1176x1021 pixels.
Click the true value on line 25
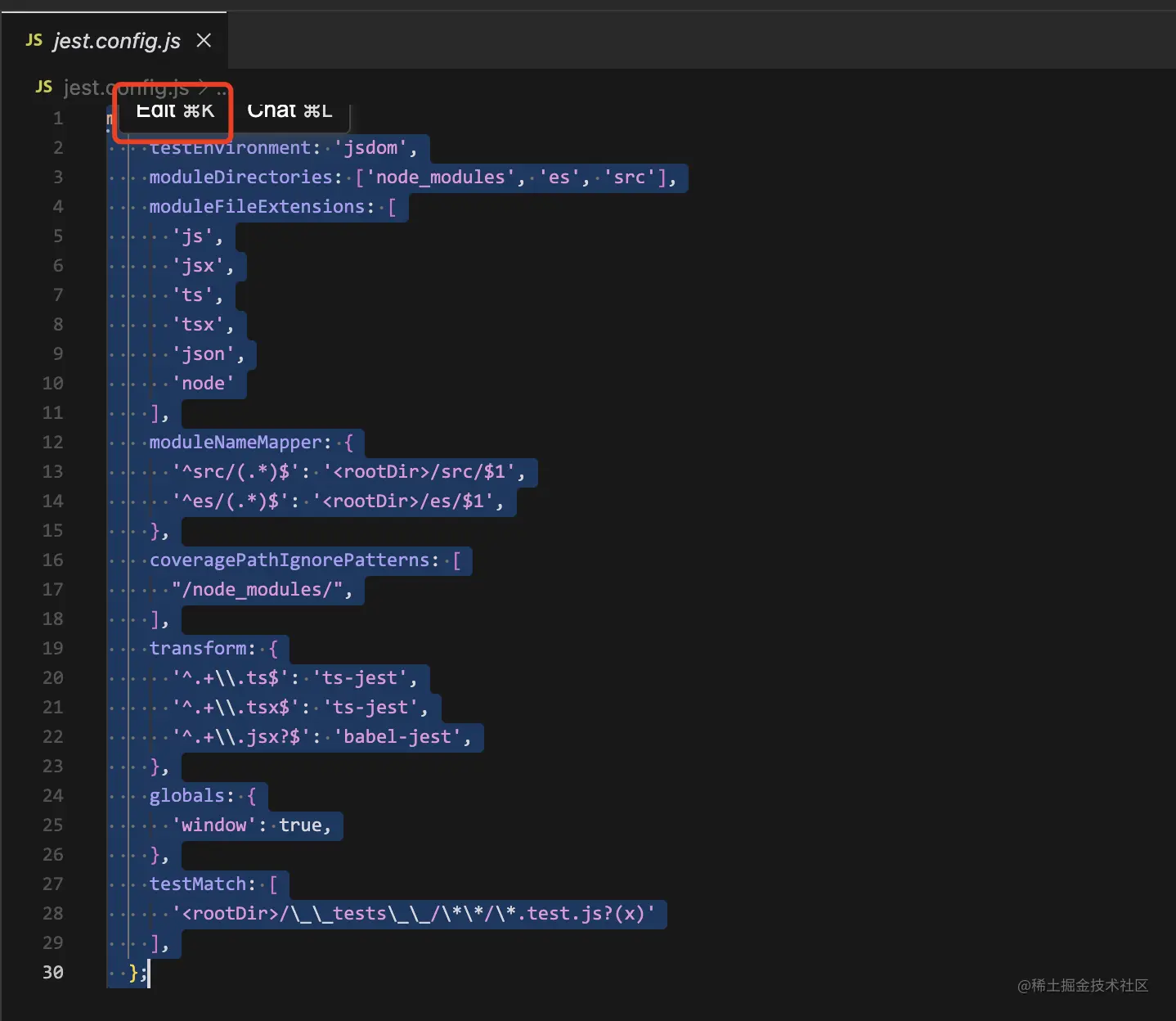(x=300, y=825)
